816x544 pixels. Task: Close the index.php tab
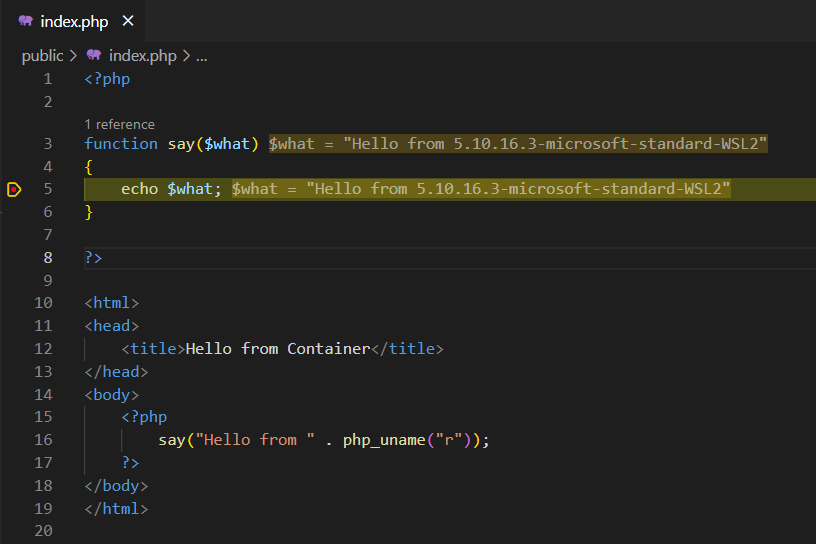coord(128,21)
